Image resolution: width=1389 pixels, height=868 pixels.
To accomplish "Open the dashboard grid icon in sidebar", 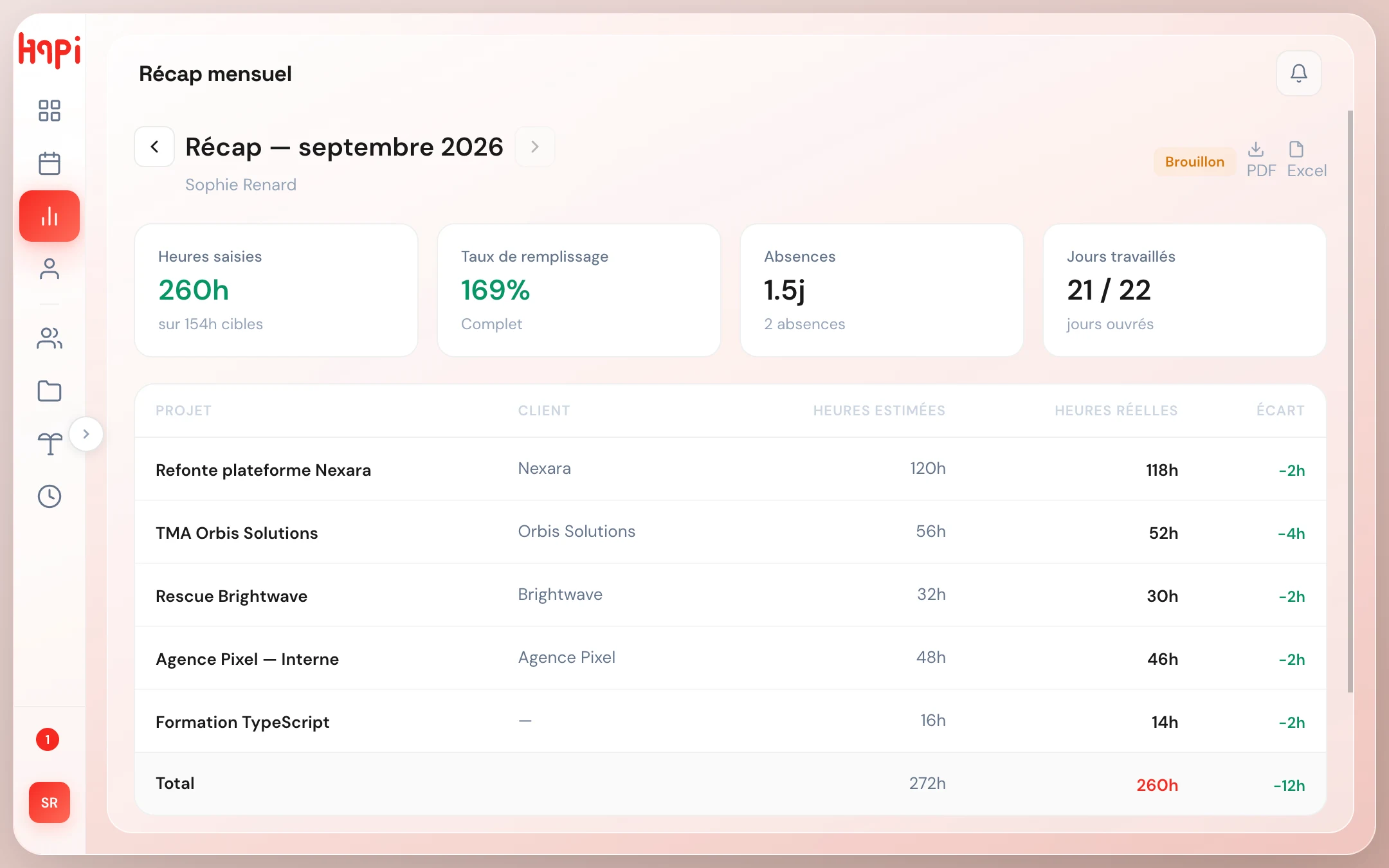I will [x=50, y=111].
